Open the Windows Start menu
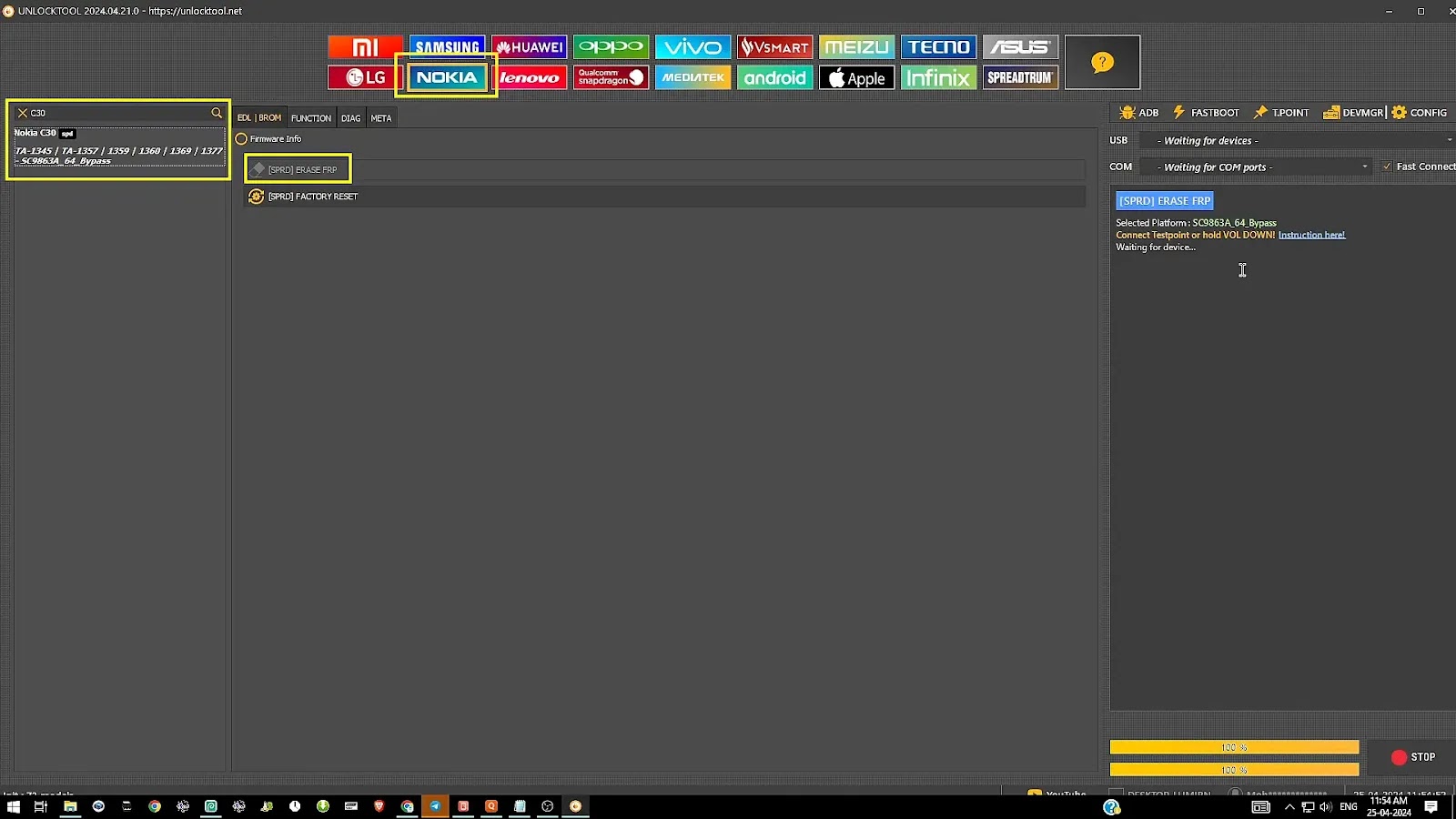1456x819 pixels. pyautogui.click(x=13, y=806)
